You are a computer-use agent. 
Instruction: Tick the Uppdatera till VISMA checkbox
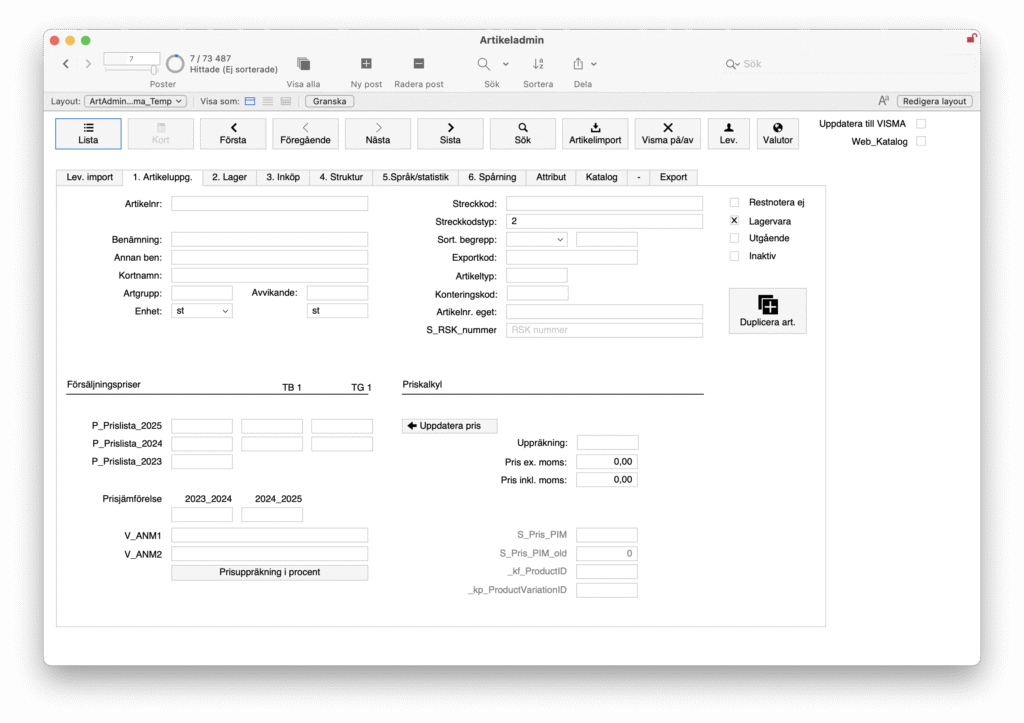pos(921,124)
